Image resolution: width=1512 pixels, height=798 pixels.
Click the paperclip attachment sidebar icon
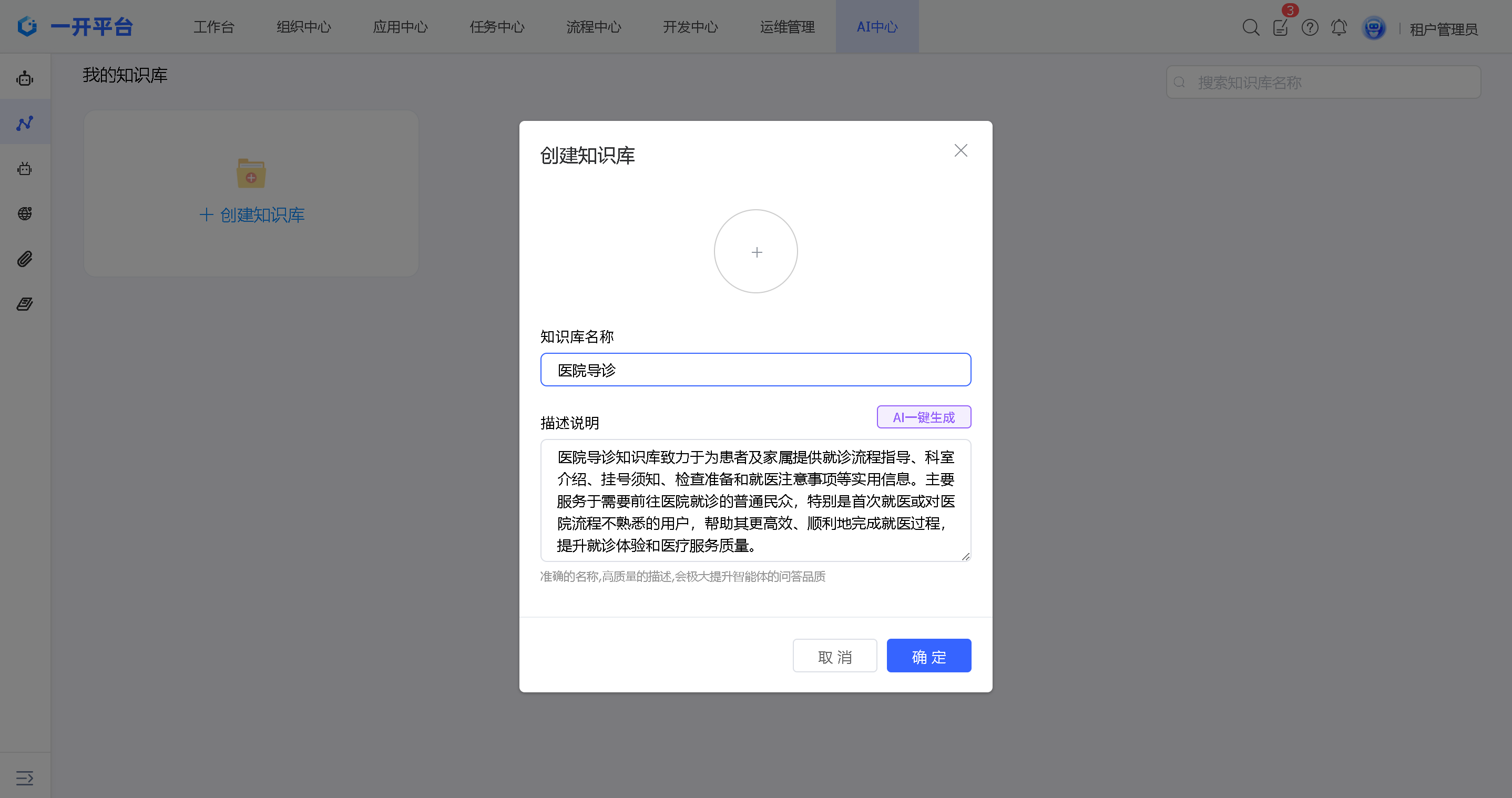[25, 259]
